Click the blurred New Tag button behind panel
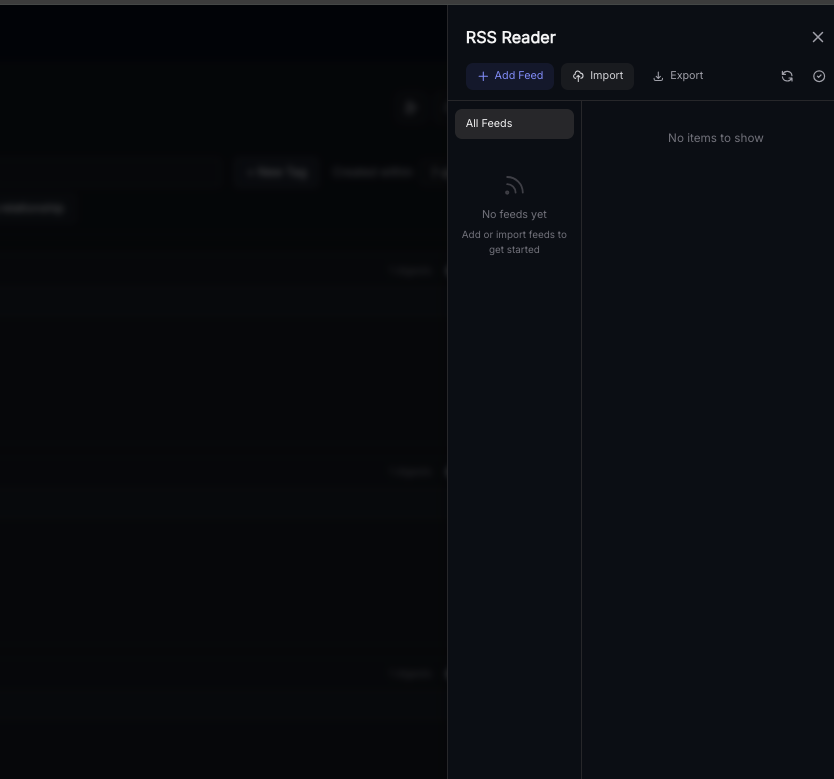This screenshot has width=834, height=779. pos(277,172)
